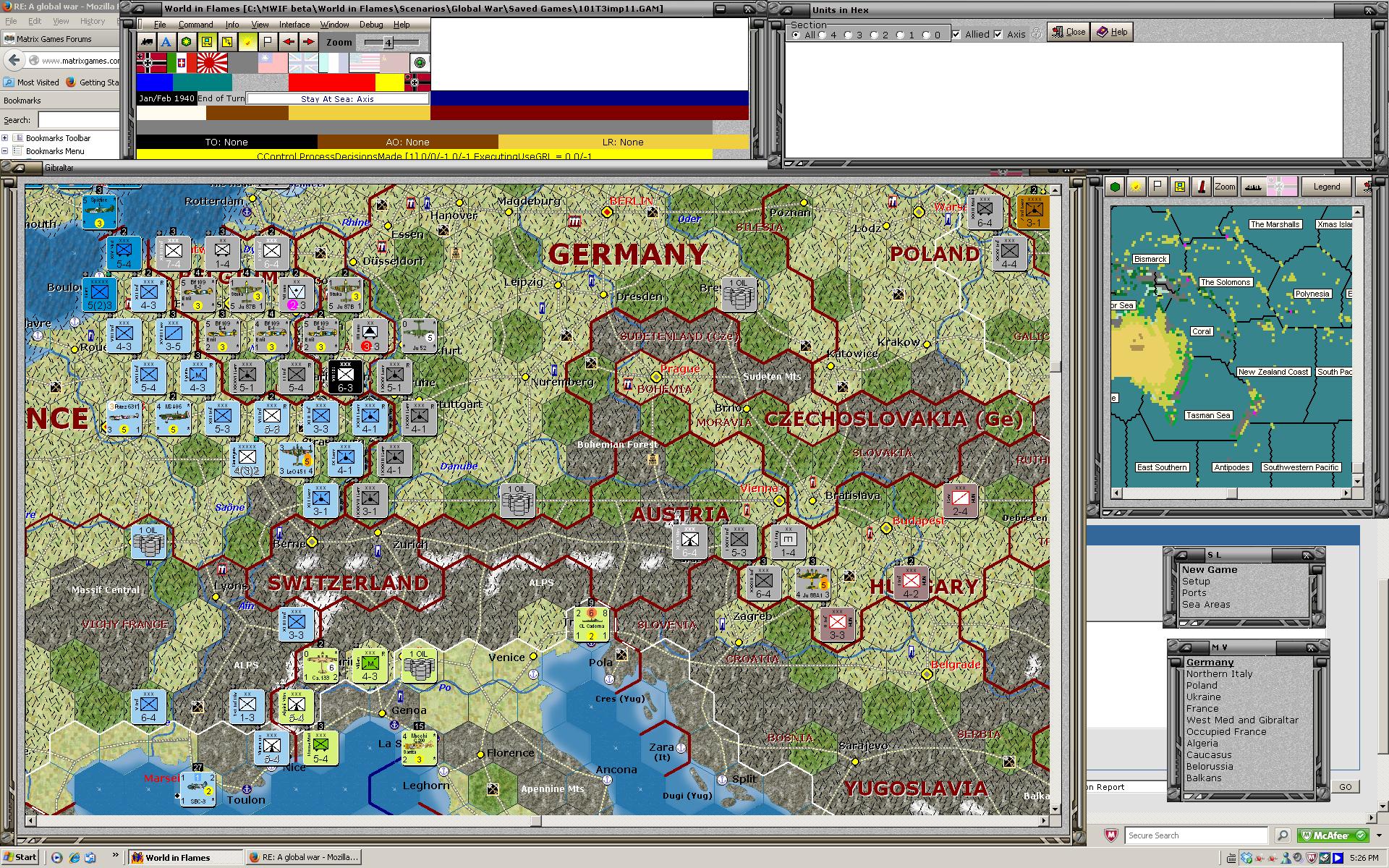Click the pink flag icon in minimap toolbar

pos(1281,187)
